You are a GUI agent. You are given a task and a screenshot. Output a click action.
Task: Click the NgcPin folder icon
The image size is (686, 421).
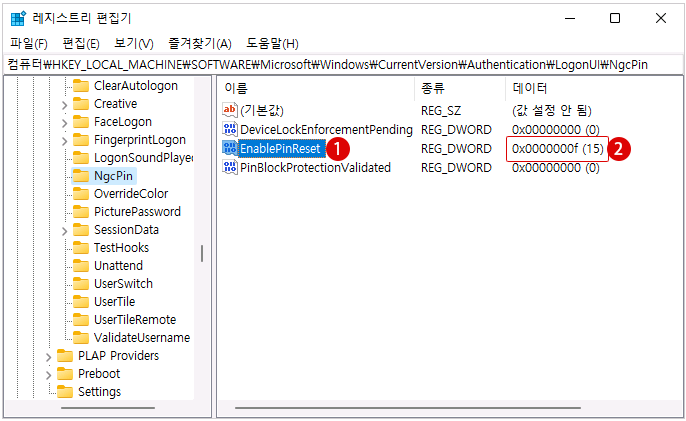[81, 175]
